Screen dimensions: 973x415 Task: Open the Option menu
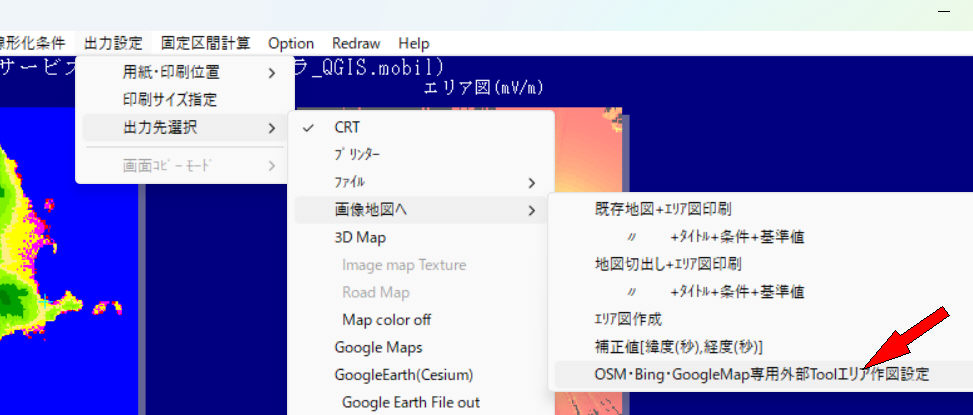(291, 43)
